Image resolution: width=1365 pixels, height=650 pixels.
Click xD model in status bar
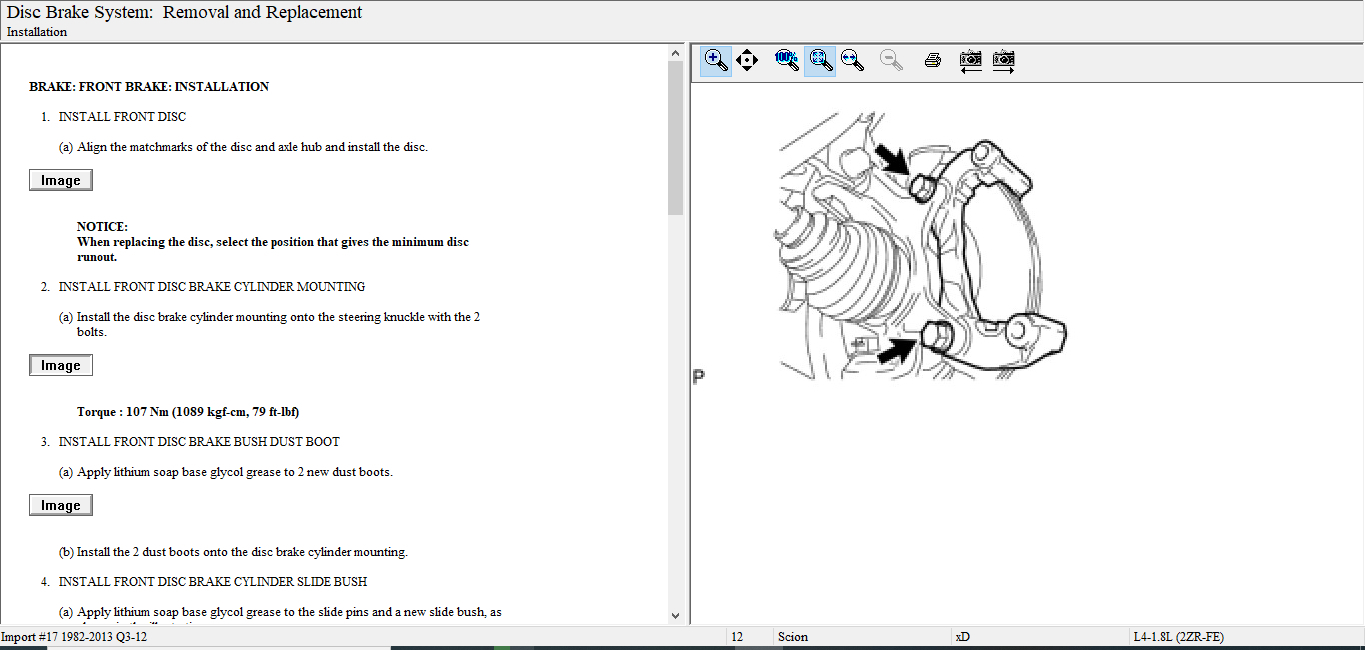962,637
